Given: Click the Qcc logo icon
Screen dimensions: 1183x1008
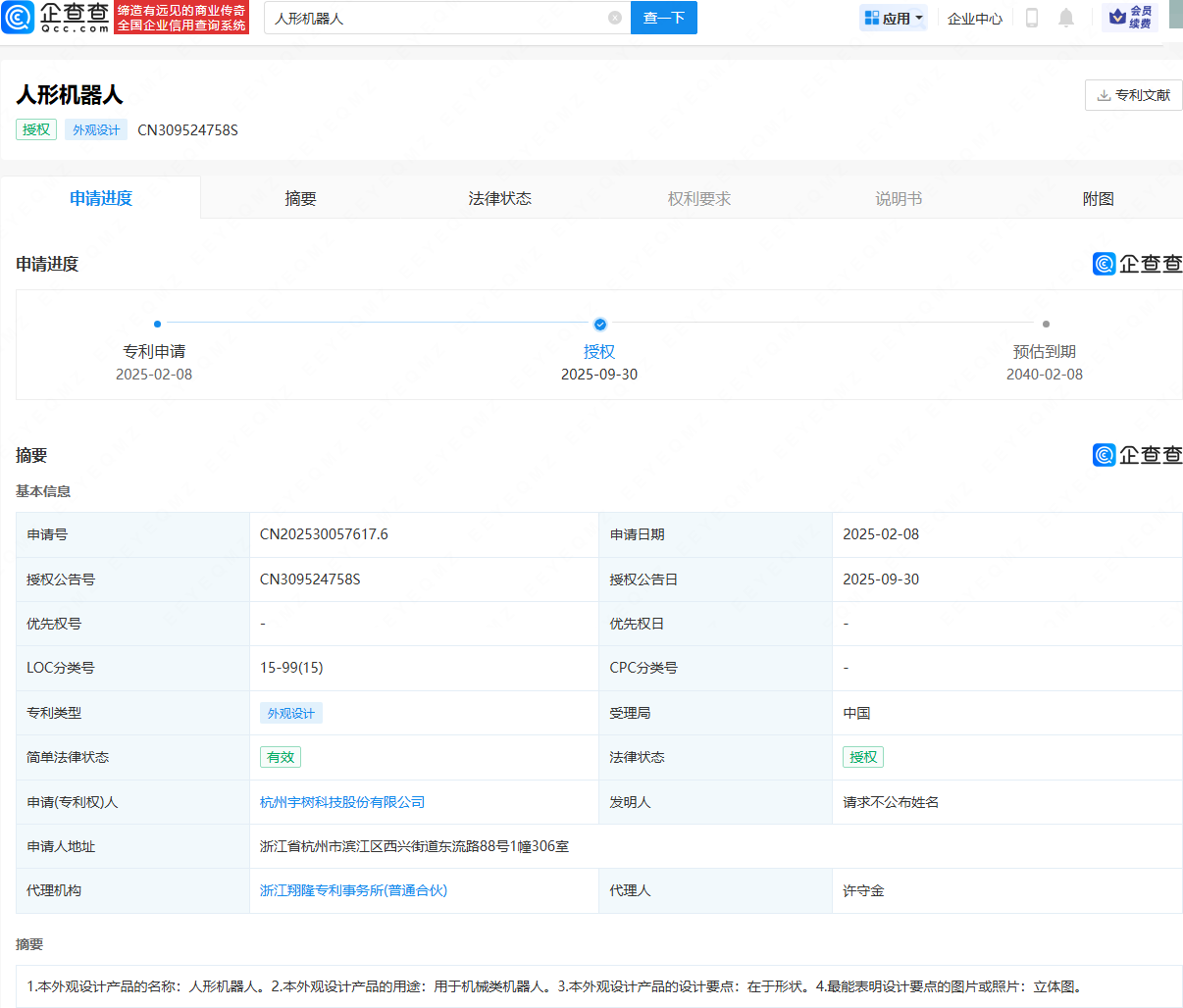Looking at the screenshot, I should [x=18, y=18].
